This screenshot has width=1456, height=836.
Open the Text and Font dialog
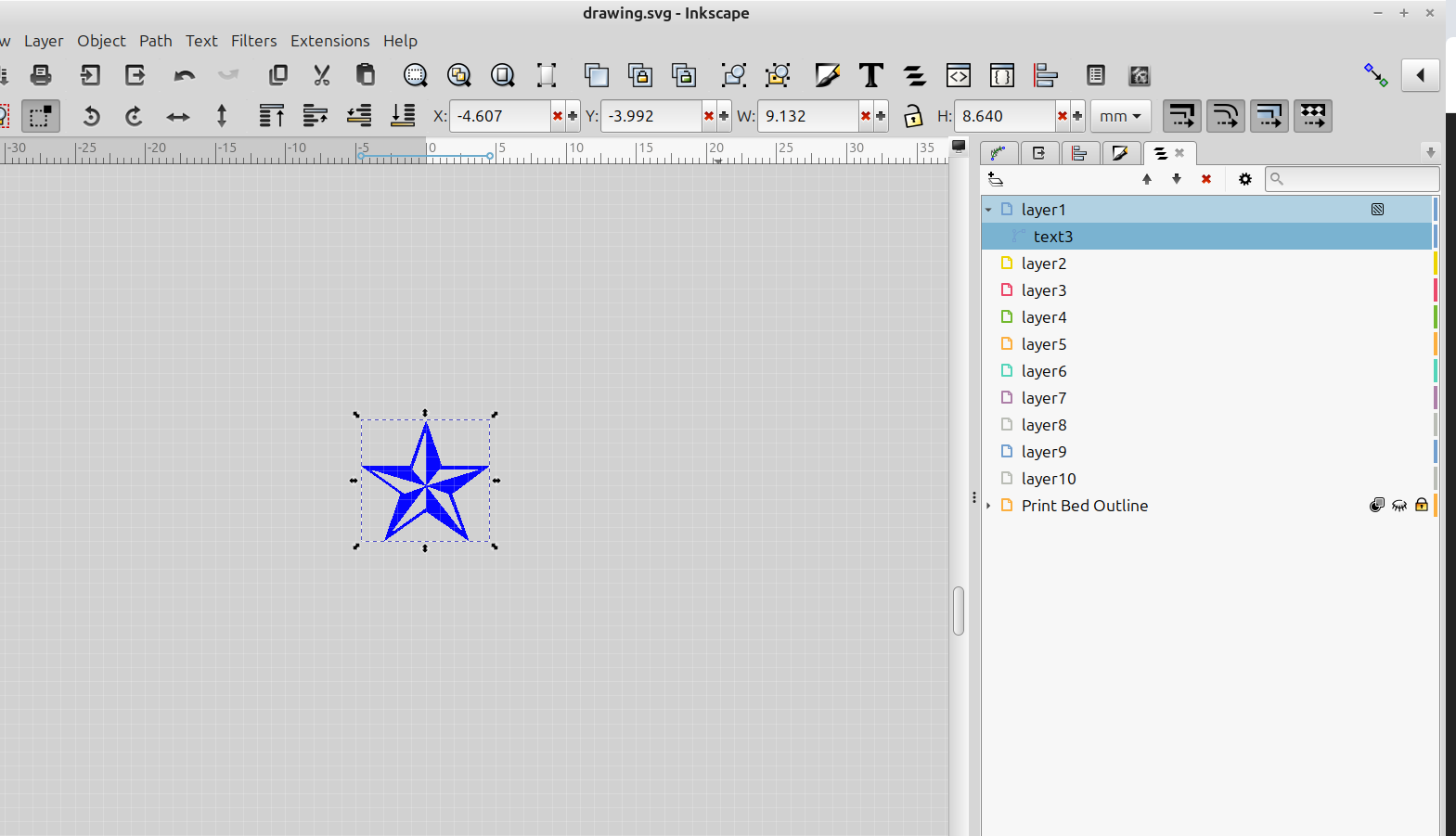(x=870, y=75)
